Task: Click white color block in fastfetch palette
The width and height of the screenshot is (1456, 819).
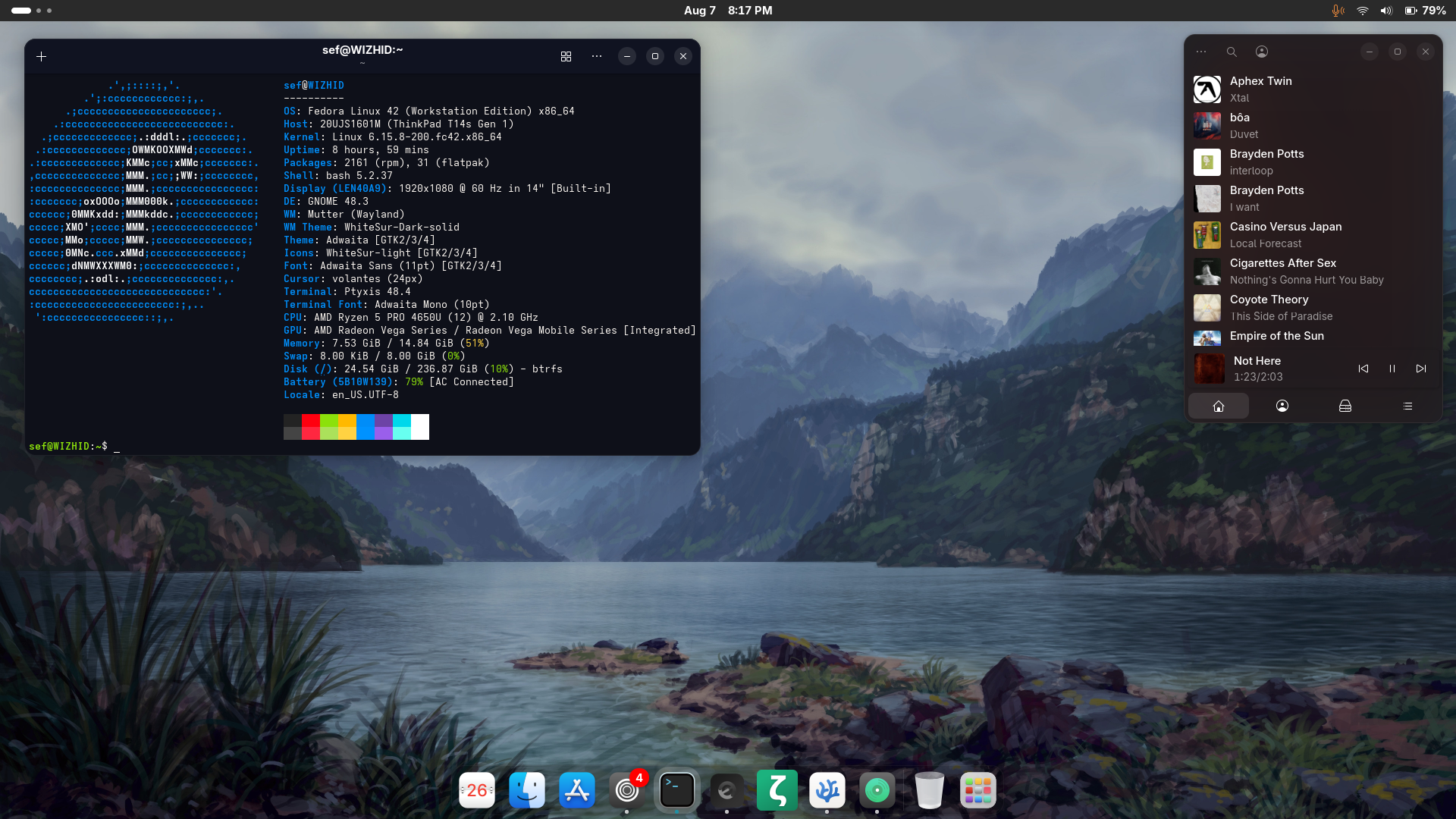Action: pyautogui.click(x=420, y=427)
